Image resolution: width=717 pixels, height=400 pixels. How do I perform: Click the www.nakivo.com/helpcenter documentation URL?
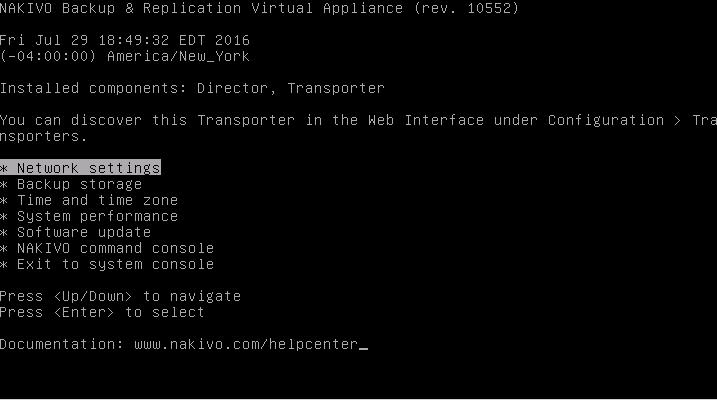point(246,344)
